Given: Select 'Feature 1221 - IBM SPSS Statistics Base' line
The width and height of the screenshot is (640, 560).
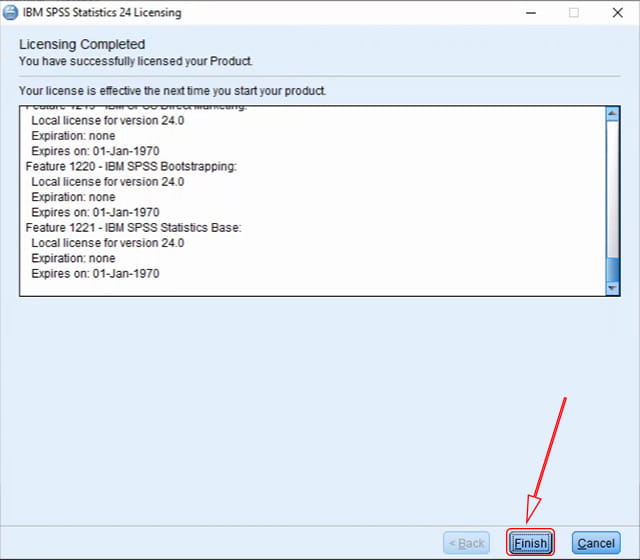Looking at the screenshot, I should tap(133, 228).
